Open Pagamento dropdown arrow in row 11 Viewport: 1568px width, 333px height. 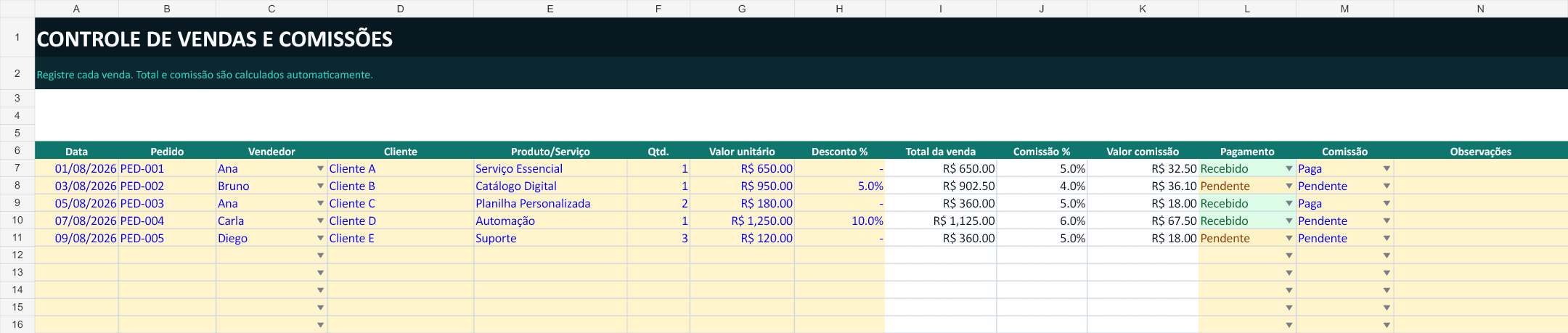[1289, 238]
